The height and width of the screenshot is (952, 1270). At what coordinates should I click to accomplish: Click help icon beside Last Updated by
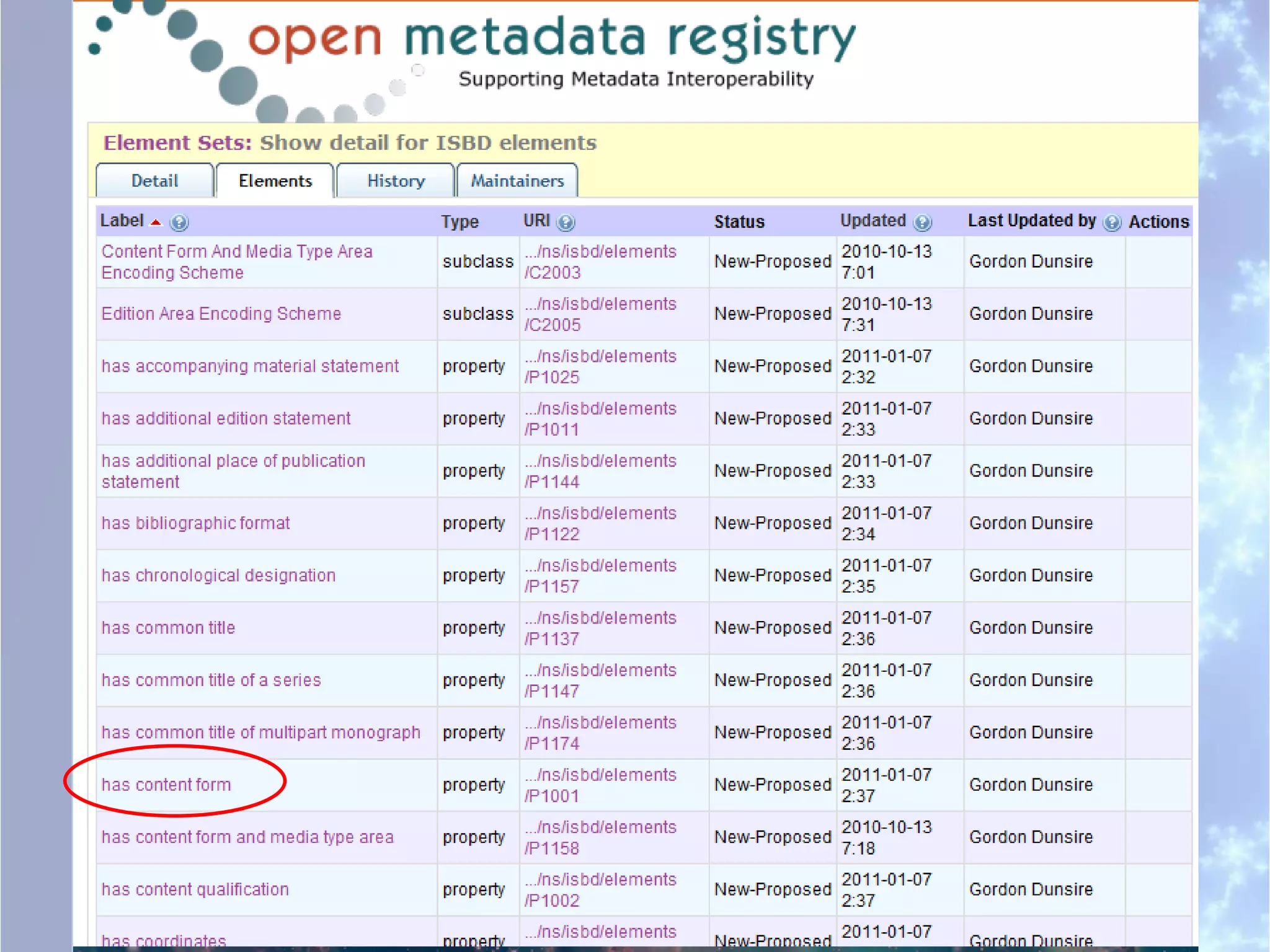click(1112, 223)
